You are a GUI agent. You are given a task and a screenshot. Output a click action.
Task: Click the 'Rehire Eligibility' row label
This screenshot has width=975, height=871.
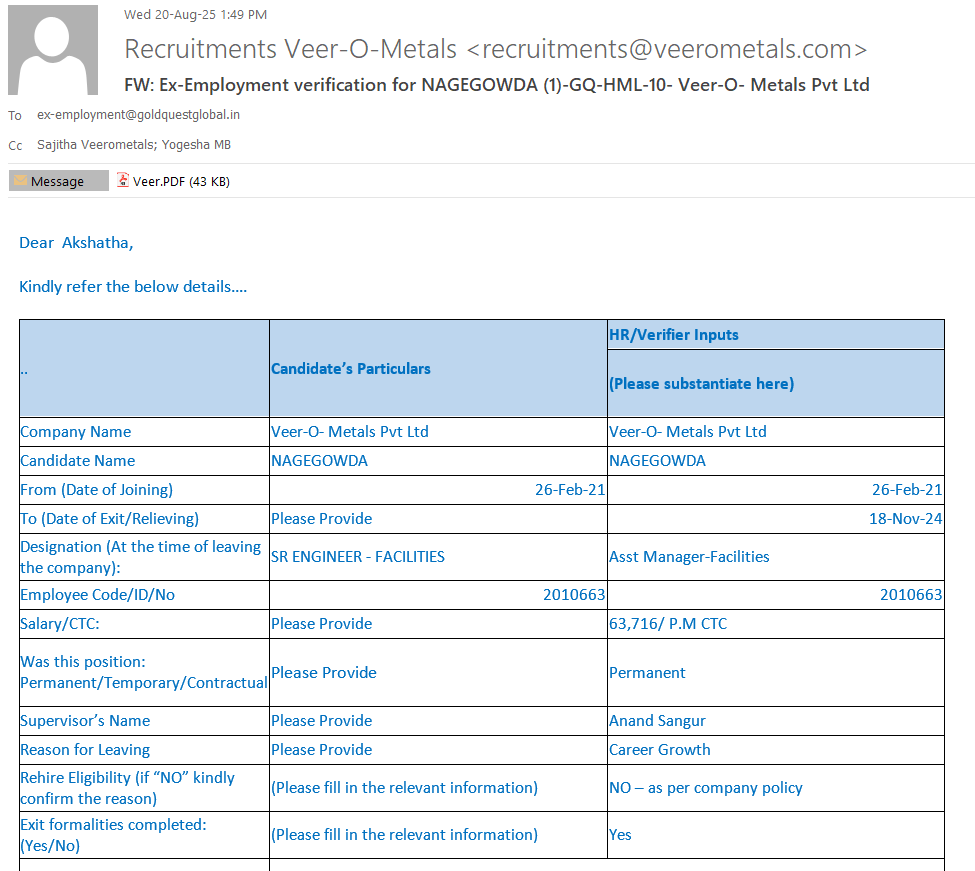pyautogui.click(x=127, y=788)
